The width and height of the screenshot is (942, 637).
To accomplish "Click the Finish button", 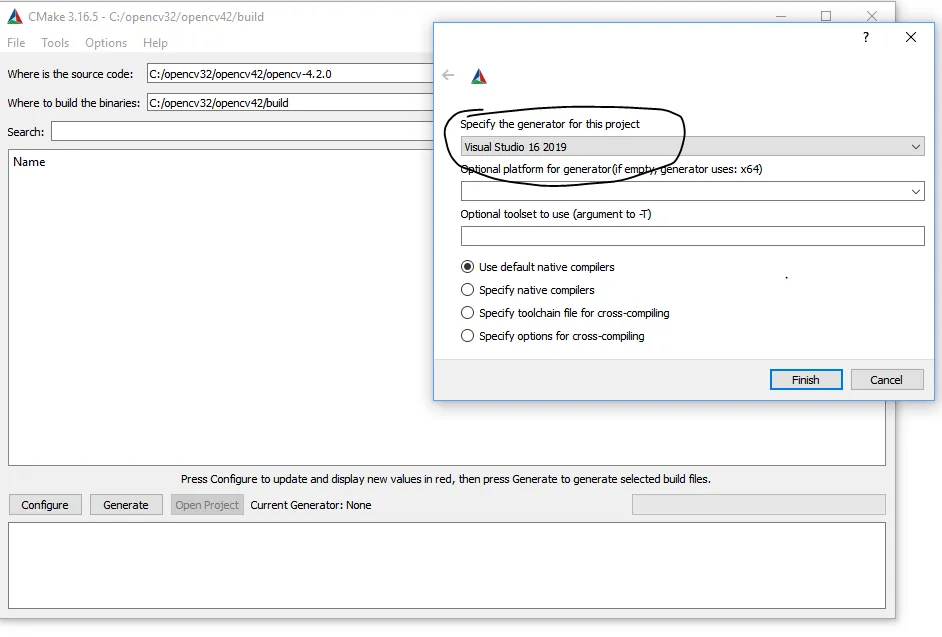I will (x=806, y=380).
